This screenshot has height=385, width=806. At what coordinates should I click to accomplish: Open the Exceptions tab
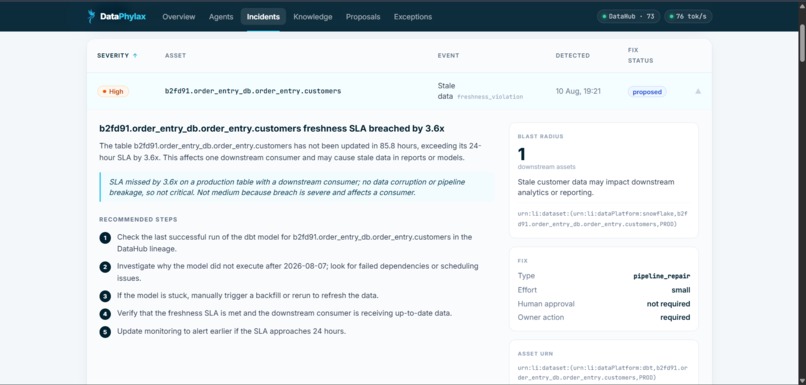click(x=413, y=17)
